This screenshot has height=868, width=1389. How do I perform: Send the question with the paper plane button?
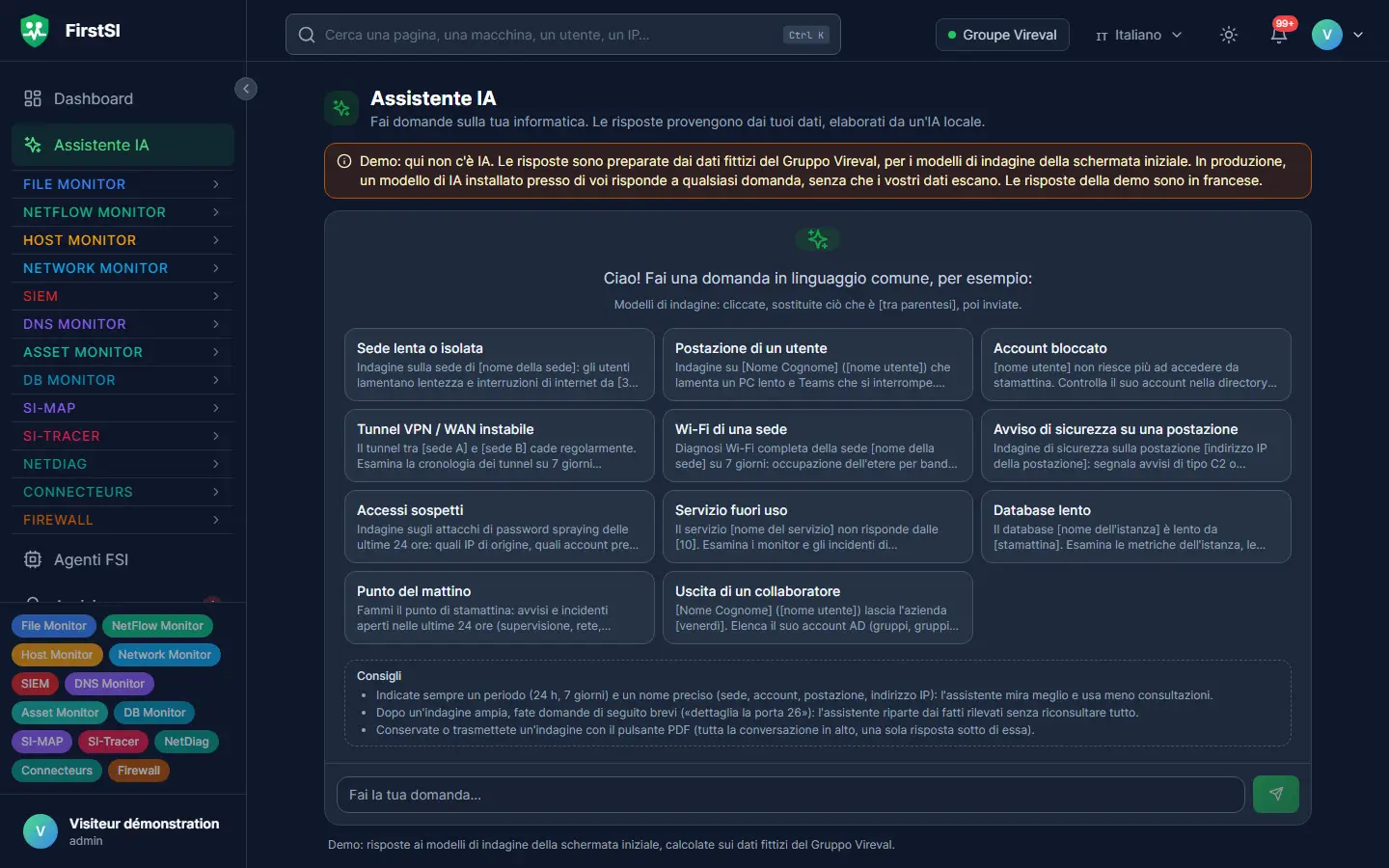(1275, 795)
